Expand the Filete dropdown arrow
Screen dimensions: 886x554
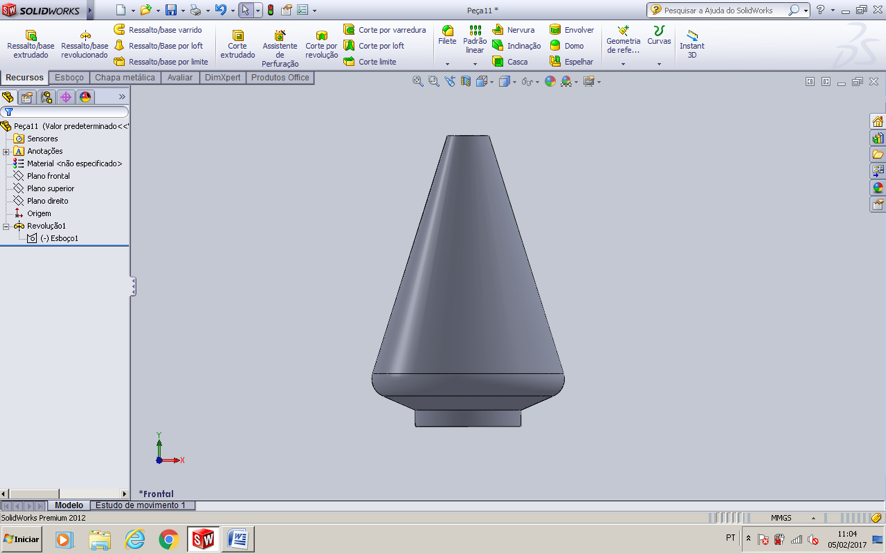(447, 64)
